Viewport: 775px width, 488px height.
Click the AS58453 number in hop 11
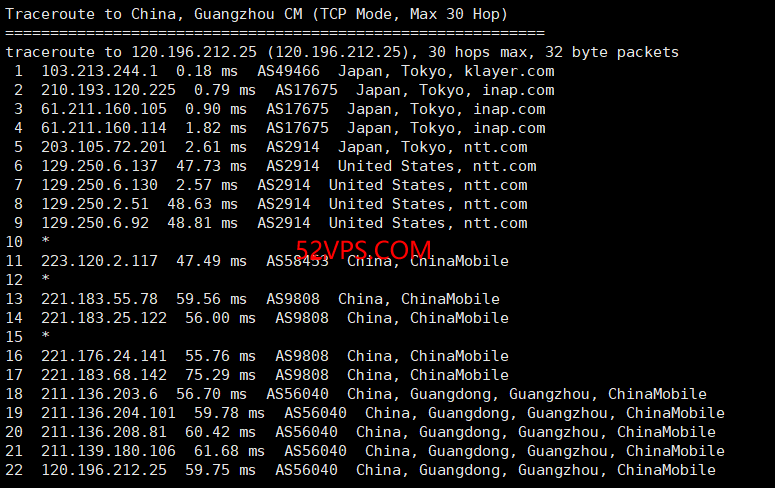(298, 261)
